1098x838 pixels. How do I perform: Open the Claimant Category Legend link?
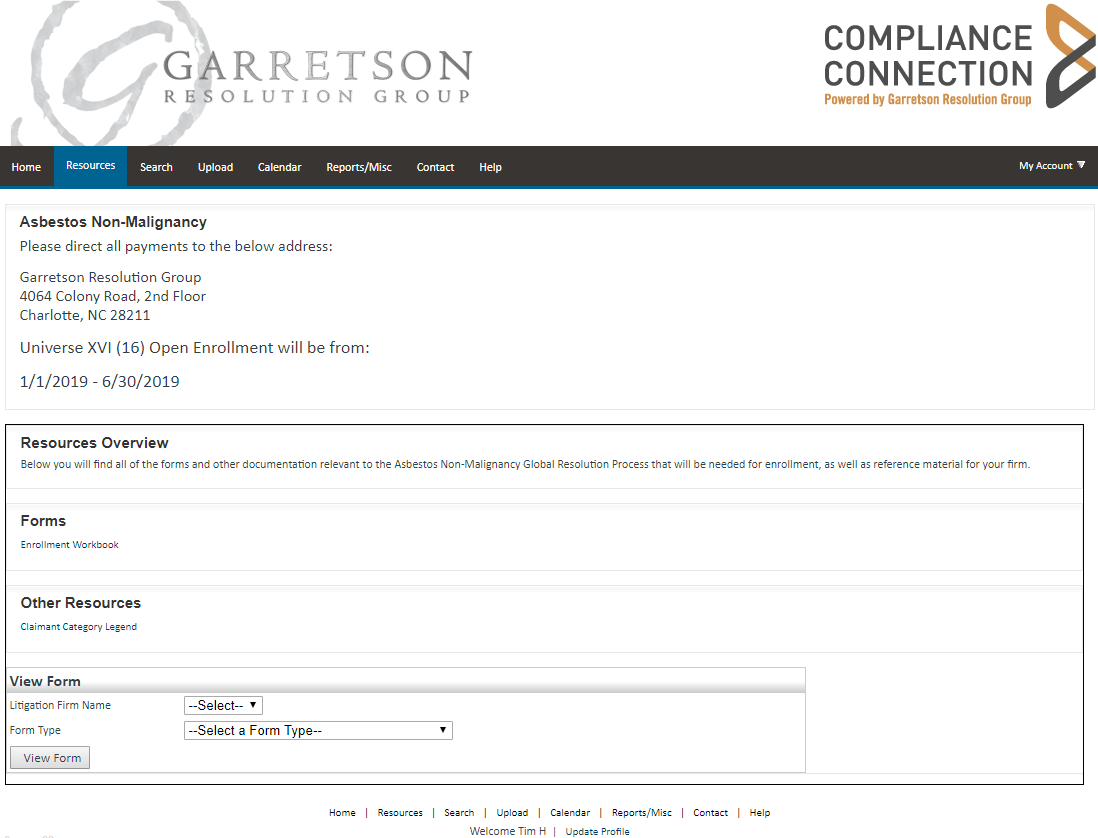point(78,627)
